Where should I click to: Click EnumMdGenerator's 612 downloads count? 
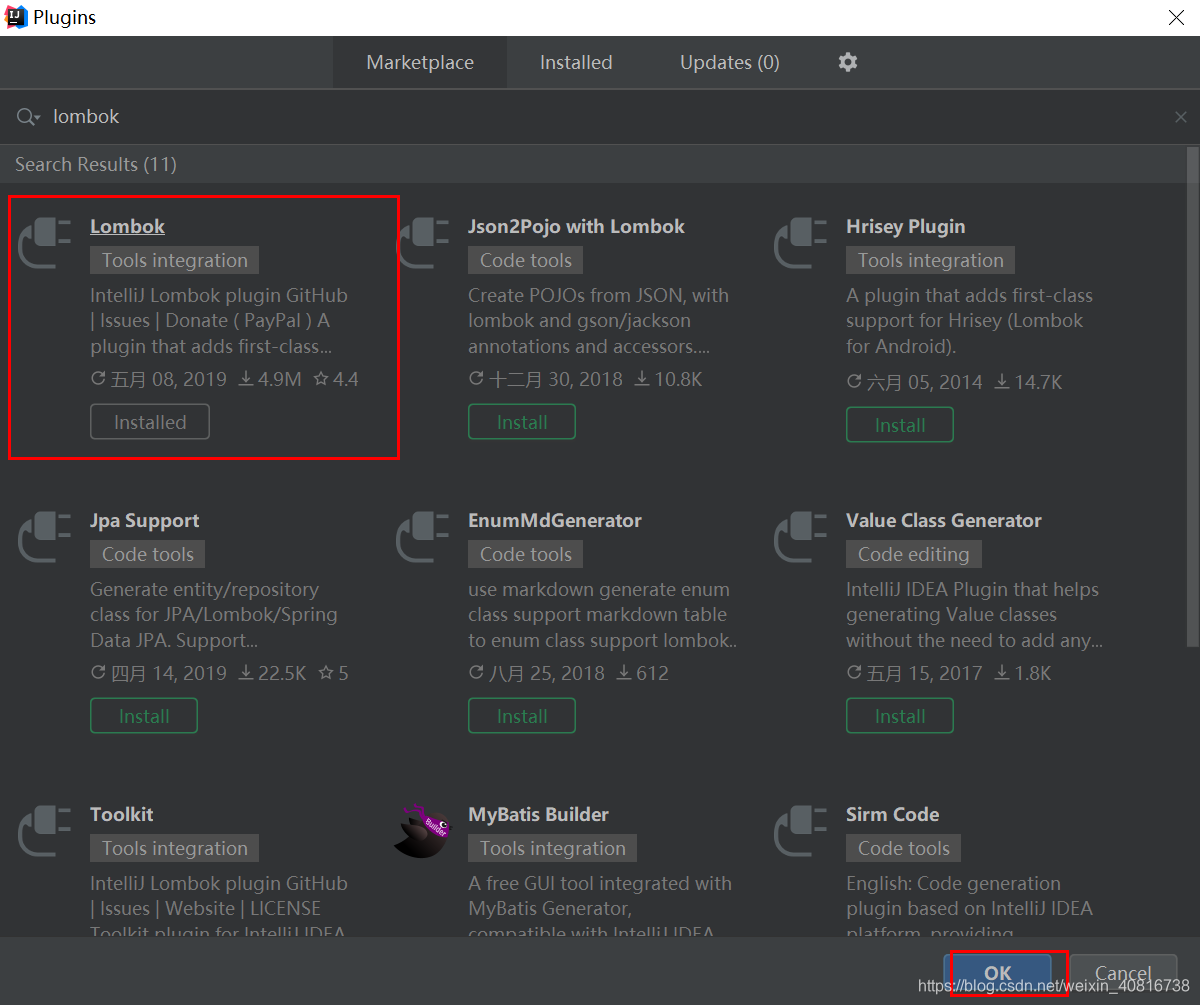642,673
